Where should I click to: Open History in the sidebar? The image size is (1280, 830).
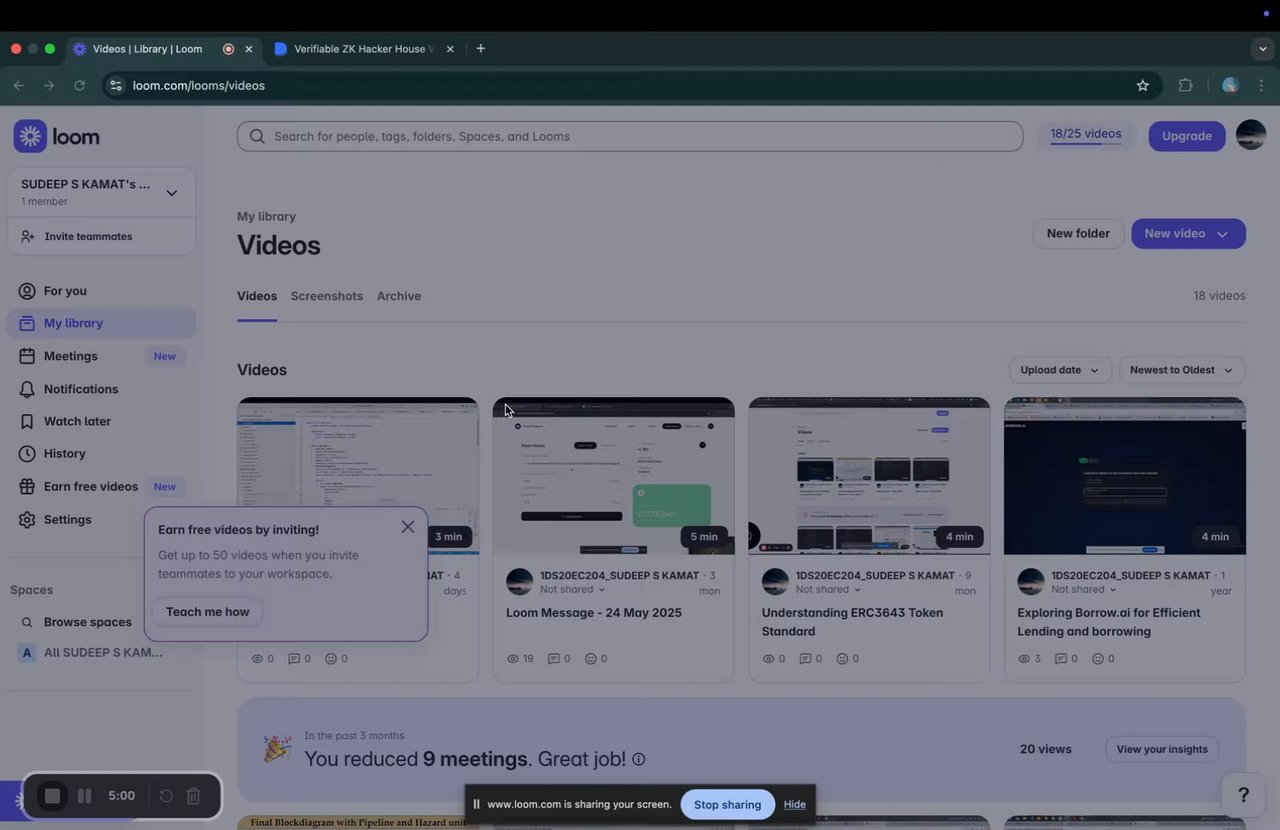(65, 454)
